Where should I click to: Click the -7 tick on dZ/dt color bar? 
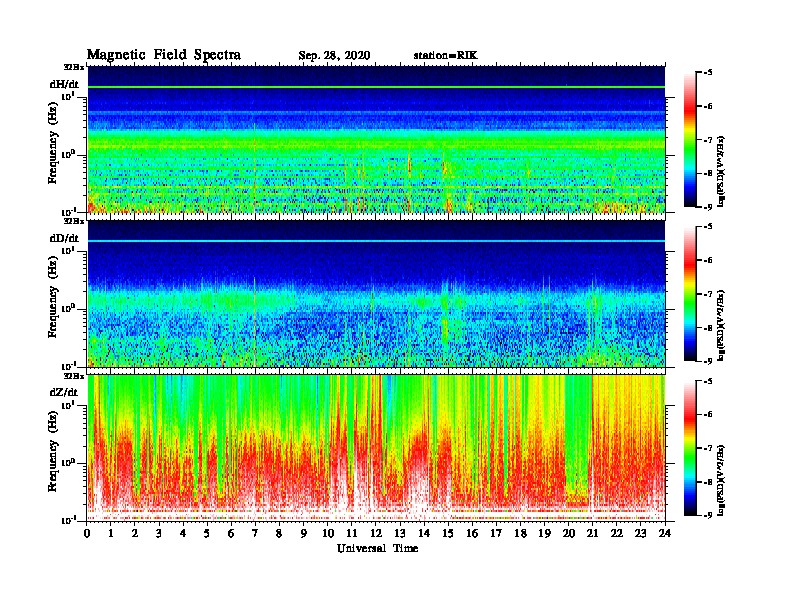(x=708, y=448)
